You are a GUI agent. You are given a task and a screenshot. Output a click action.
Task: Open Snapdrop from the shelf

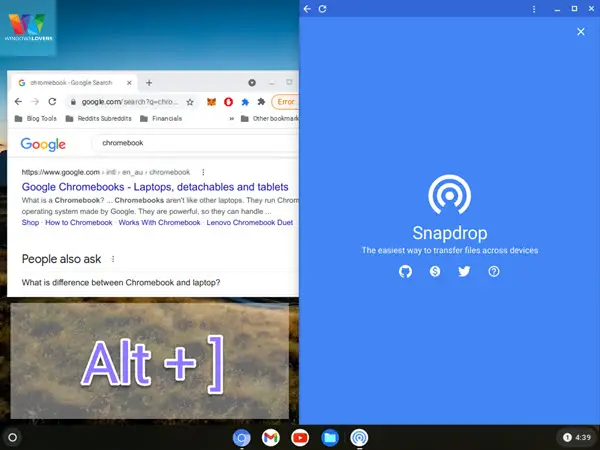pos(359,438)
